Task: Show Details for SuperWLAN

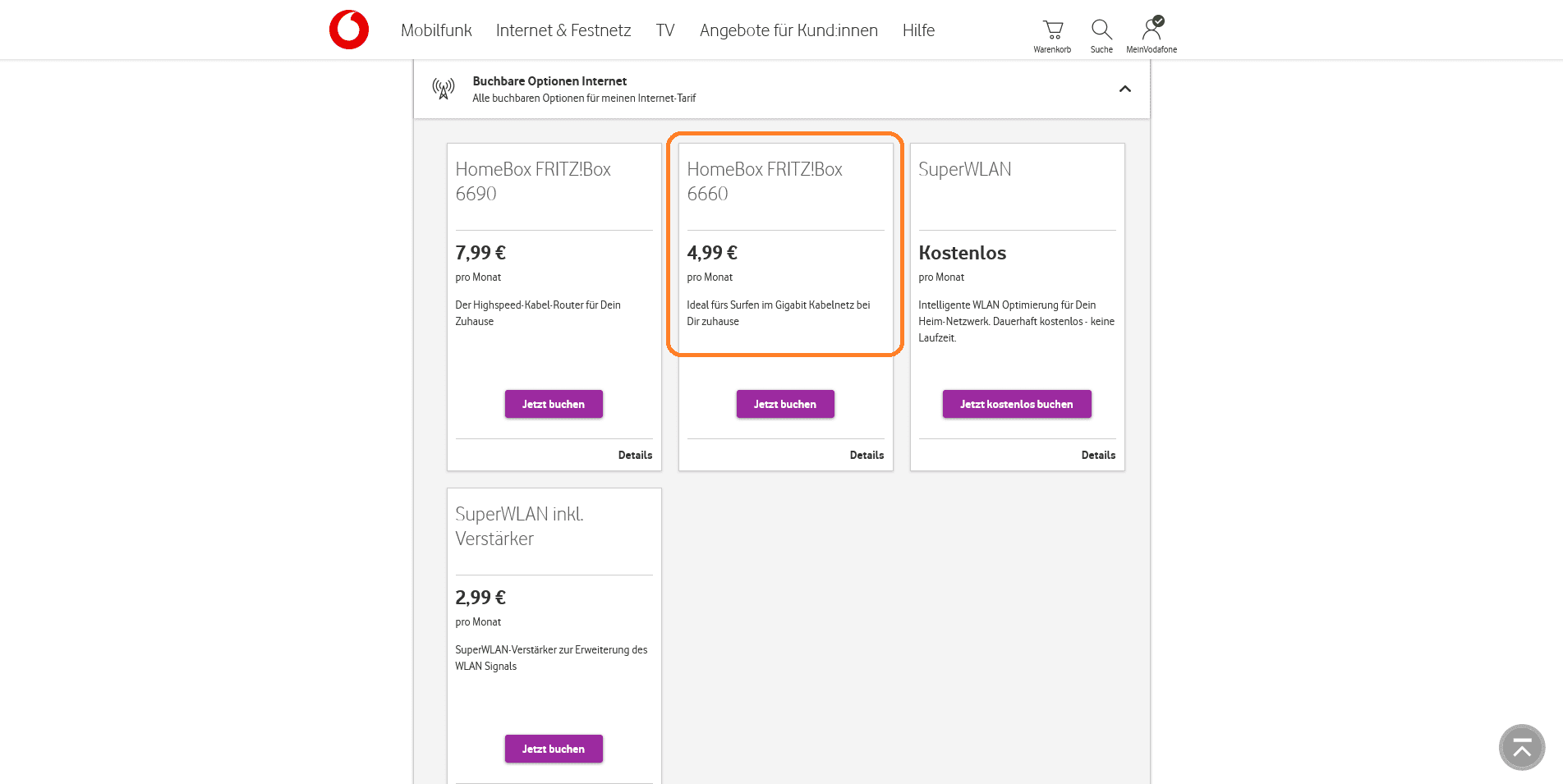Action: (1098, 455)
